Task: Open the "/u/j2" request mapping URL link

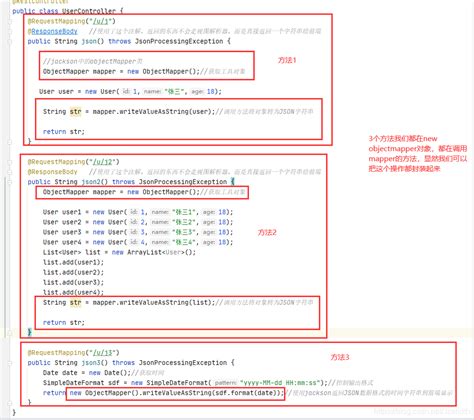Action: click(102, 162)
